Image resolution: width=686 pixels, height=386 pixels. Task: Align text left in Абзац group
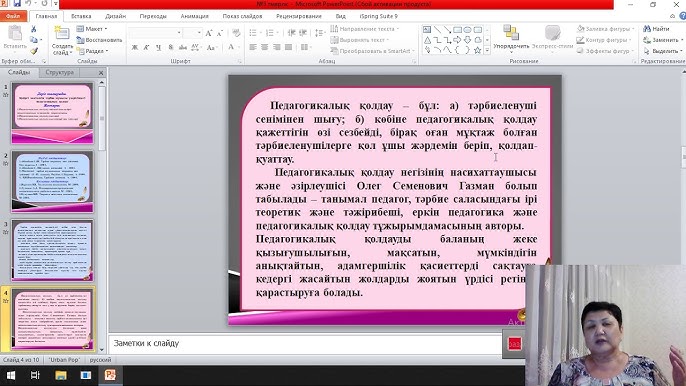253,47
